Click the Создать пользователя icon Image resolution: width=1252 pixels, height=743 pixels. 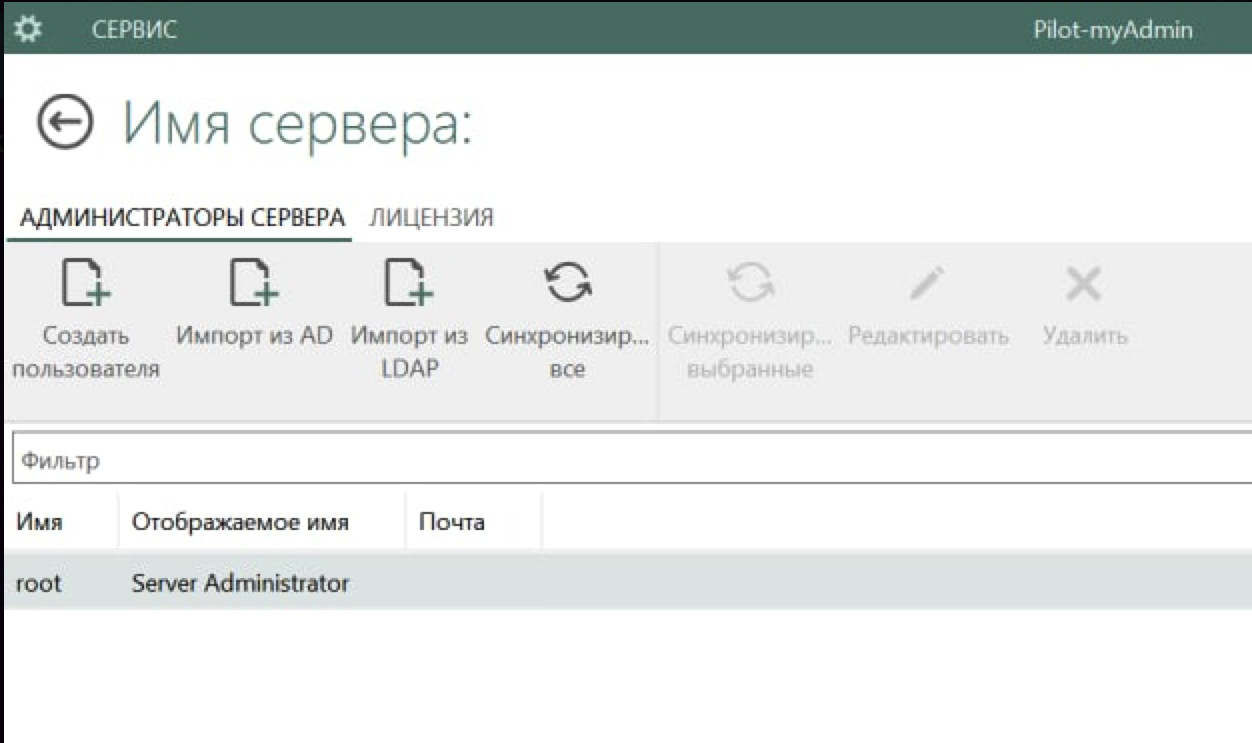[x=86, y=283]
